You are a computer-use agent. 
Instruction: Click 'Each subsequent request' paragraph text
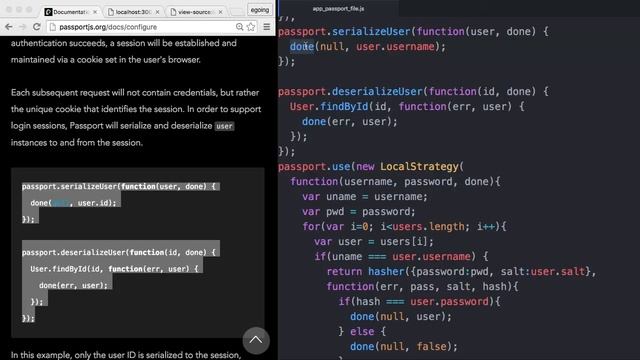(x=136, y=118)
